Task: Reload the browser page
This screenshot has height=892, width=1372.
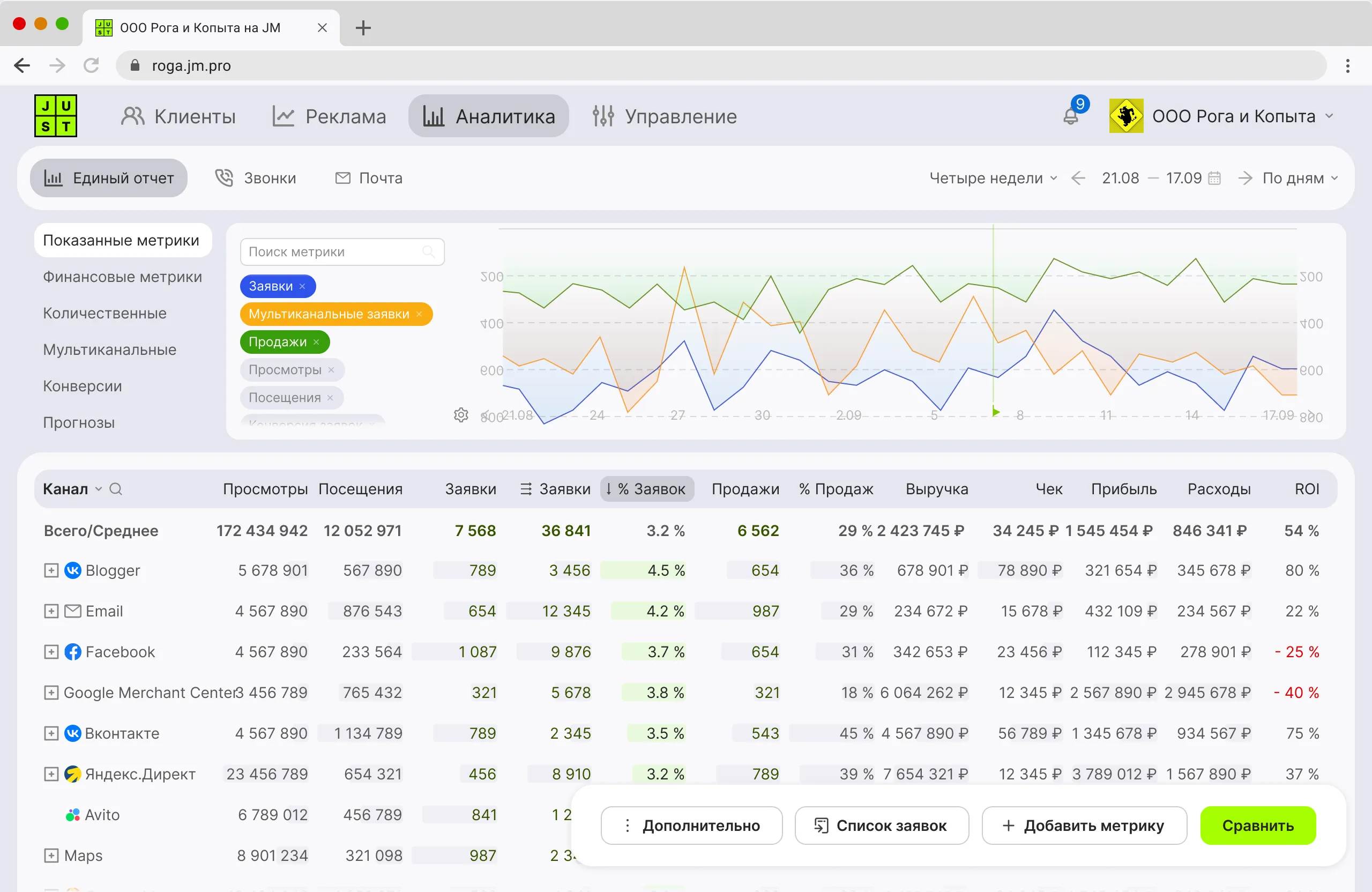Action: [91, 65]
